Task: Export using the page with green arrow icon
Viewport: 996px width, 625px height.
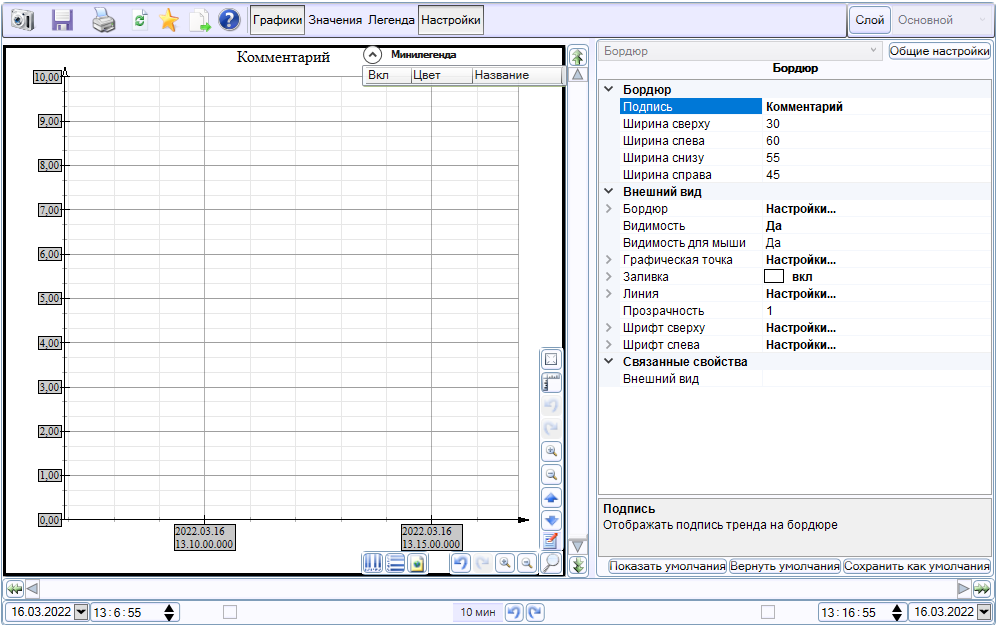Action: (199, 20)
